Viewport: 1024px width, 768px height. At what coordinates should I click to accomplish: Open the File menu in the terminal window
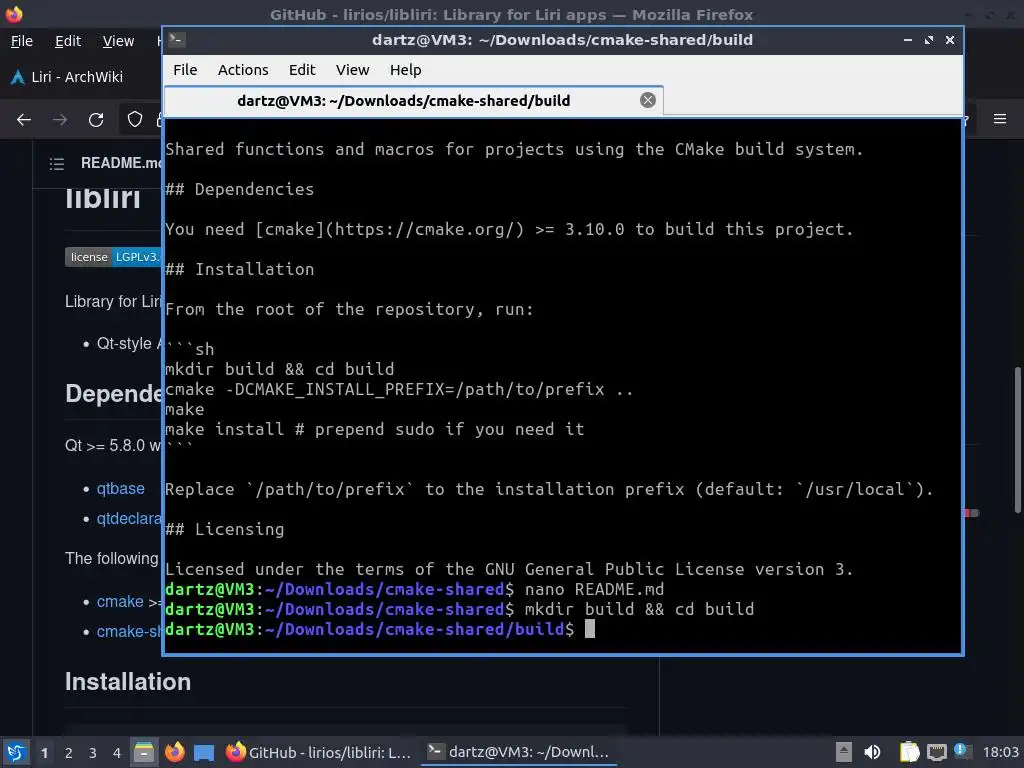click(x=185, y=70)
